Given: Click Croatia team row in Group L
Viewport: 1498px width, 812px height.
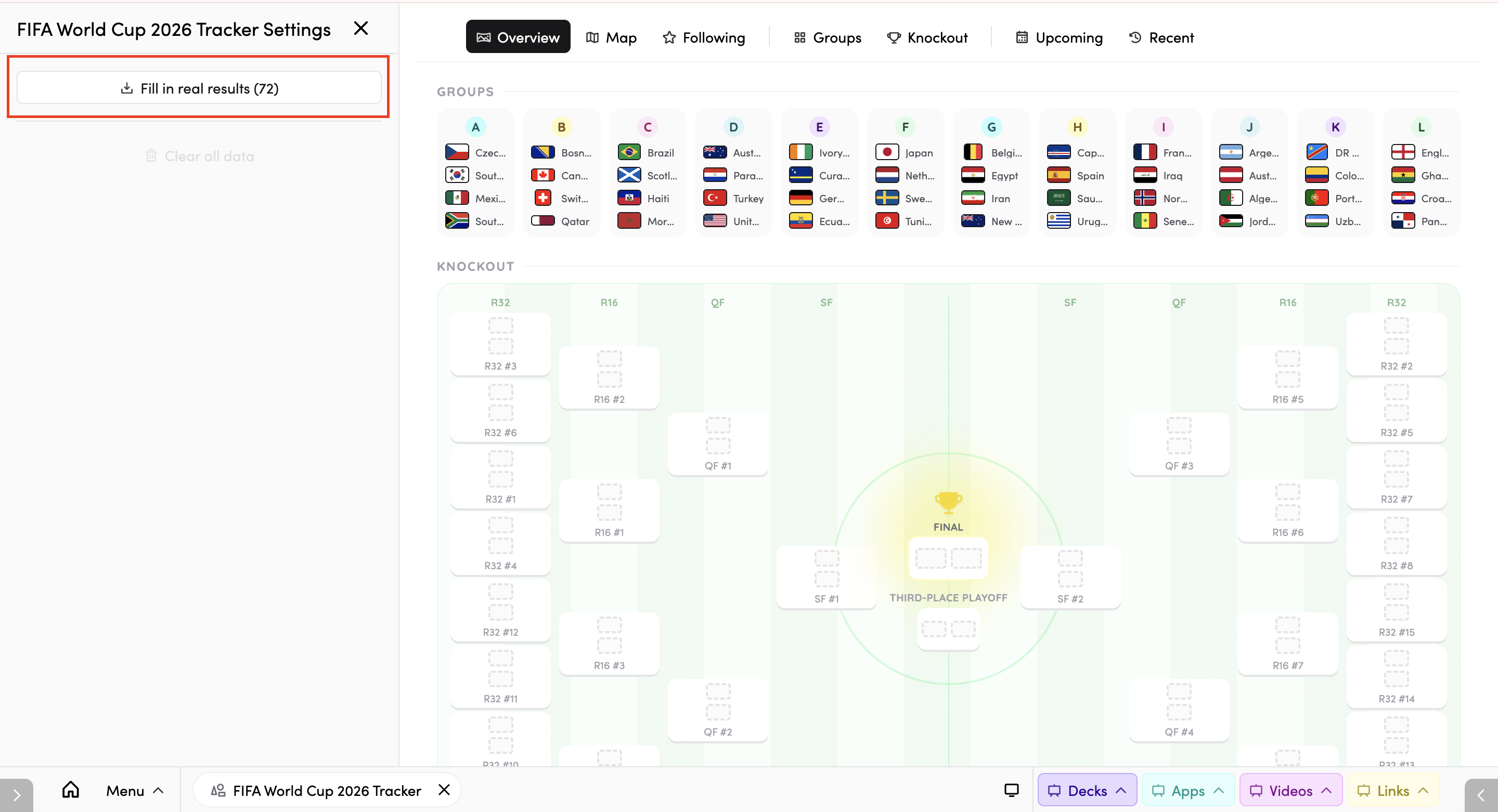Looking at the screenshot, I should tap(1422, 198).
